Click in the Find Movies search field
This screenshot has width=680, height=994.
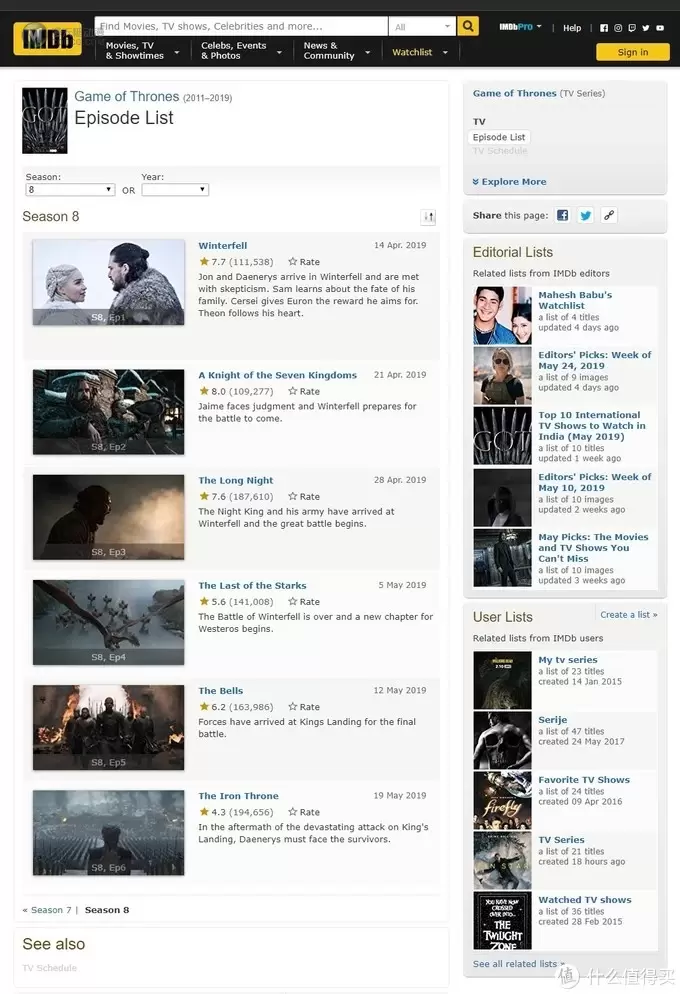[x=241, y=26]
